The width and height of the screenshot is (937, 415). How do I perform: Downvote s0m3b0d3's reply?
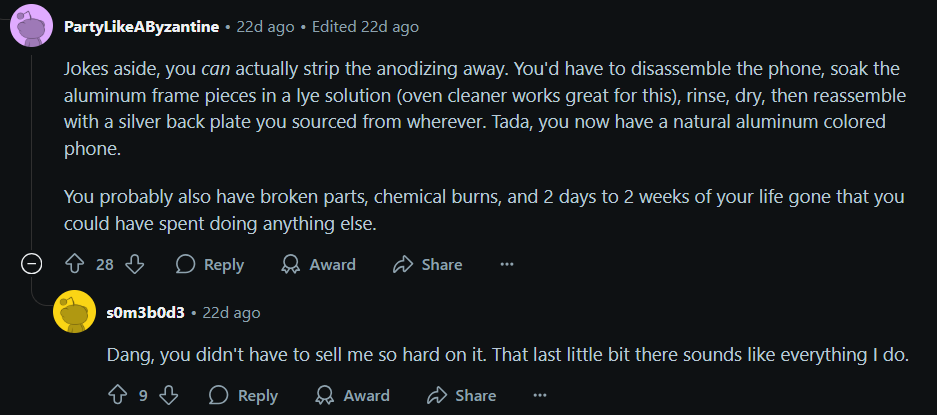(x=169, y=395)
